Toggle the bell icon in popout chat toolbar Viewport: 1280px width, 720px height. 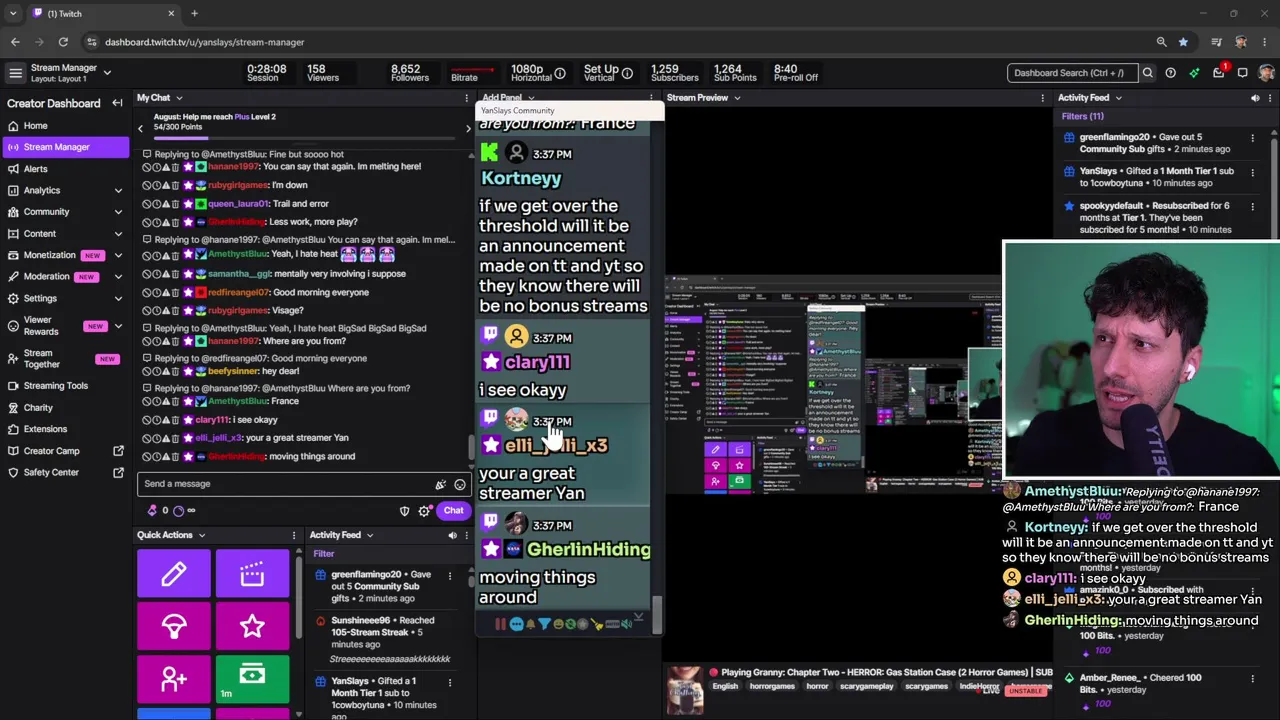pyautogui.click(x=530, y=624)
